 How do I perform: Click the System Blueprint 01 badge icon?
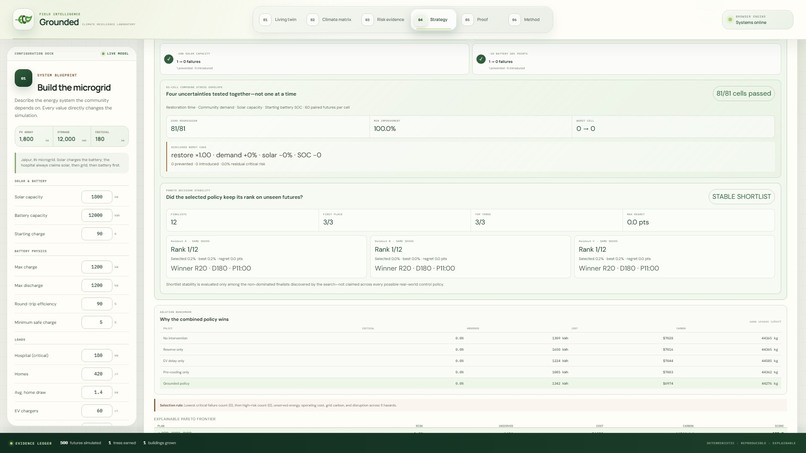pyautogui.click(x=23, y=78)
